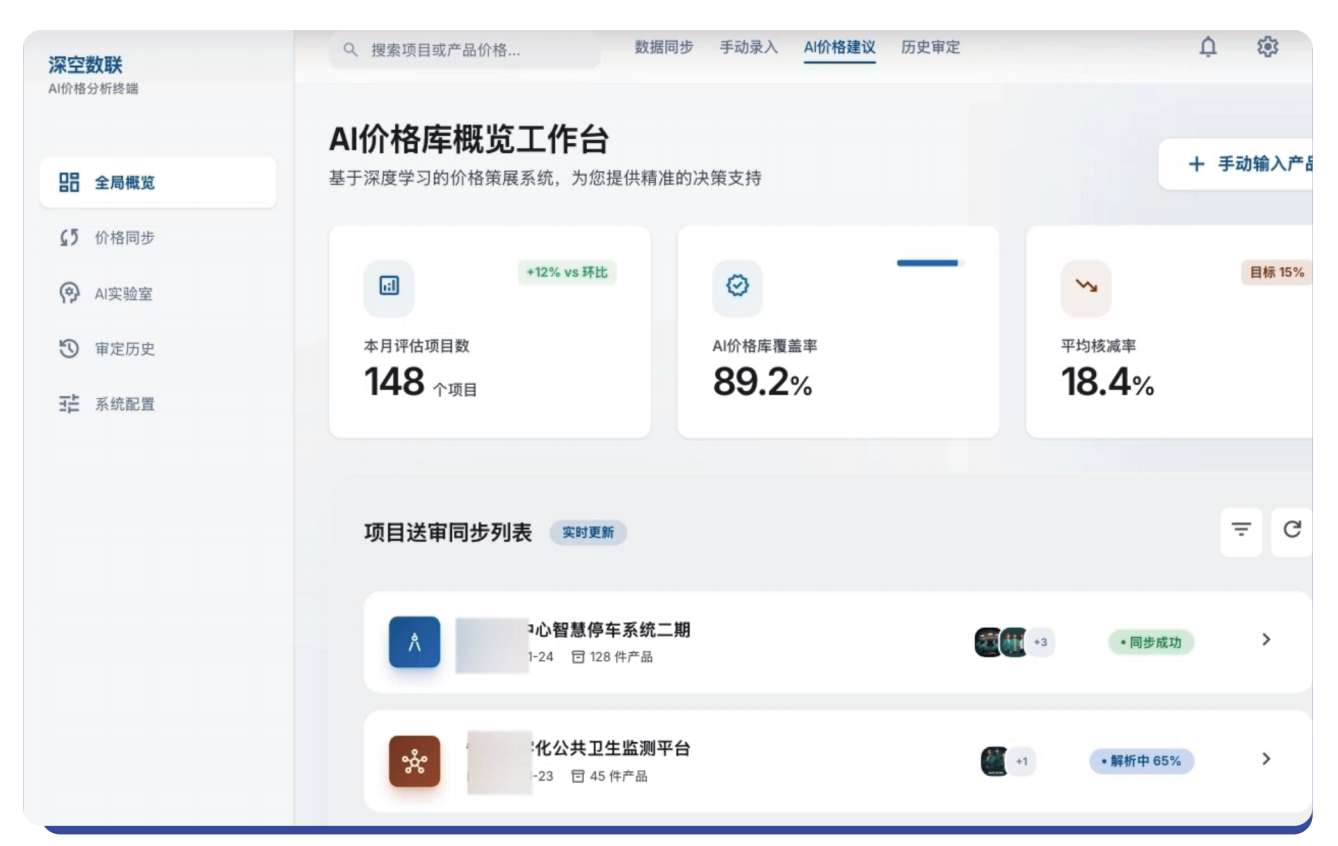
Task: Click the brown network node project icon
Action: click(x=414, y=761)
